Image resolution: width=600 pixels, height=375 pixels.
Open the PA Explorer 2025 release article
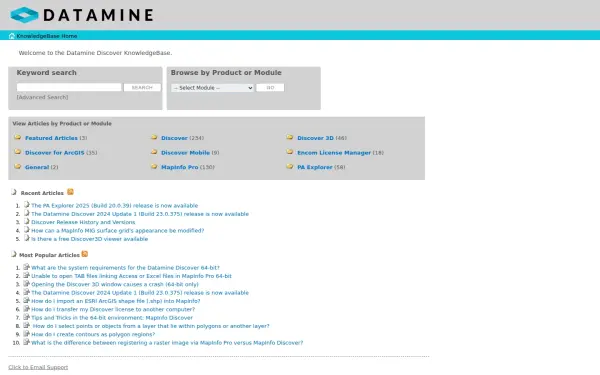point(115,205)
